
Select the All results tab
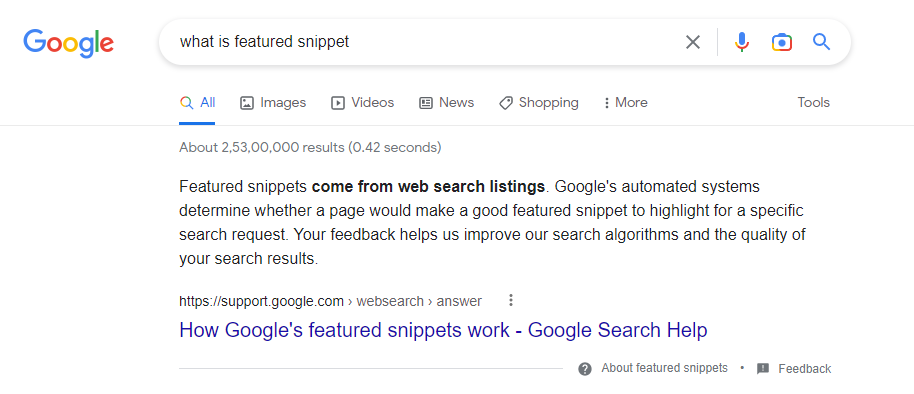click(x=198, y=103)
